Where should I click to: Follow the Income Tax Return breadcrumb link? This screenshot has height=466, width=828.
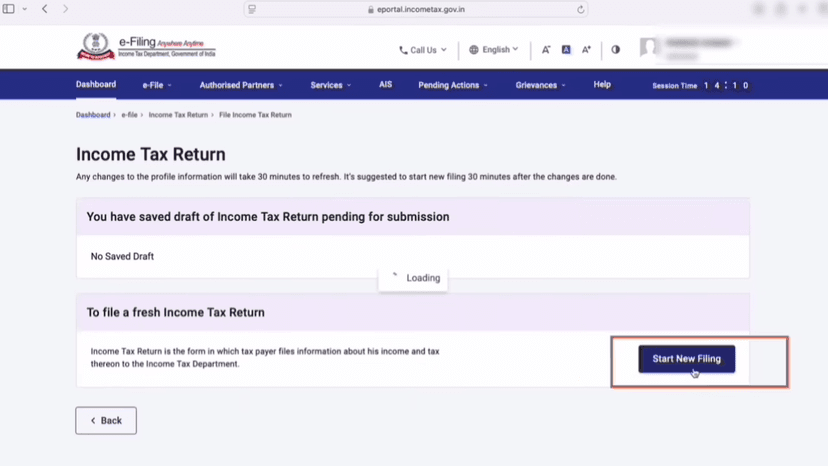178,115
